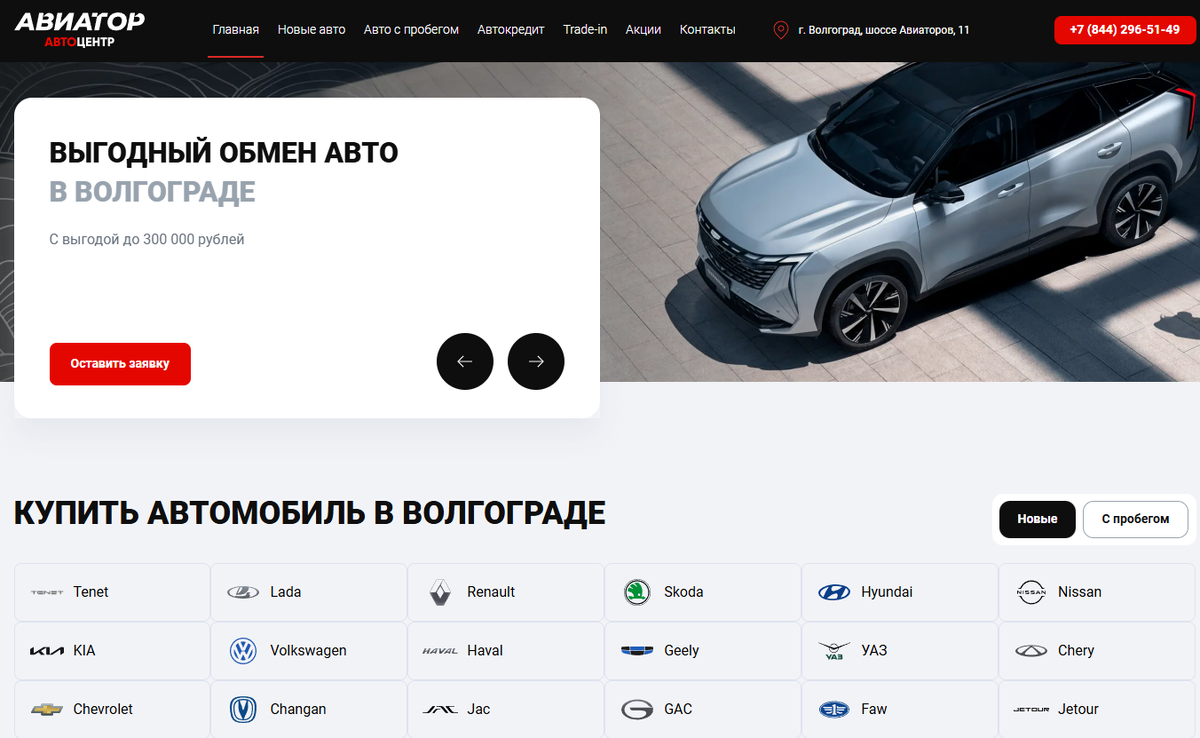Open the Контакты page link

coord(707,29)
